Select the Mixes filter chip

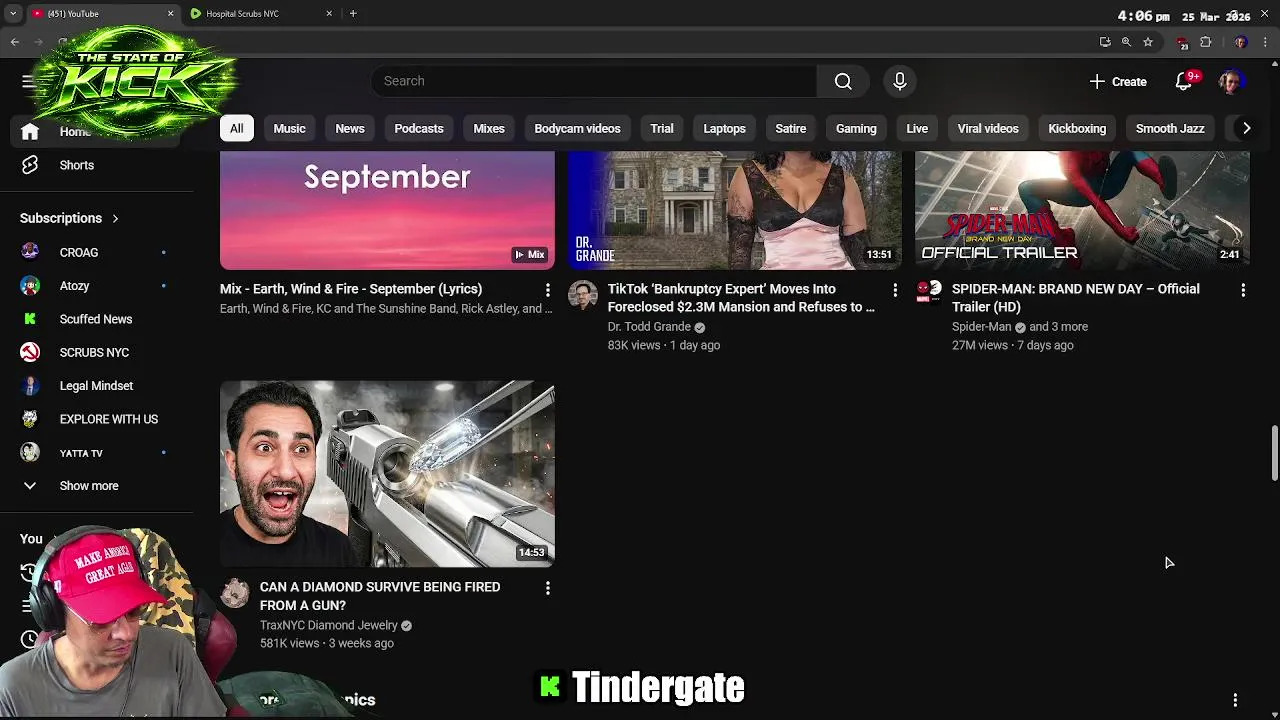tap(489, 128)
